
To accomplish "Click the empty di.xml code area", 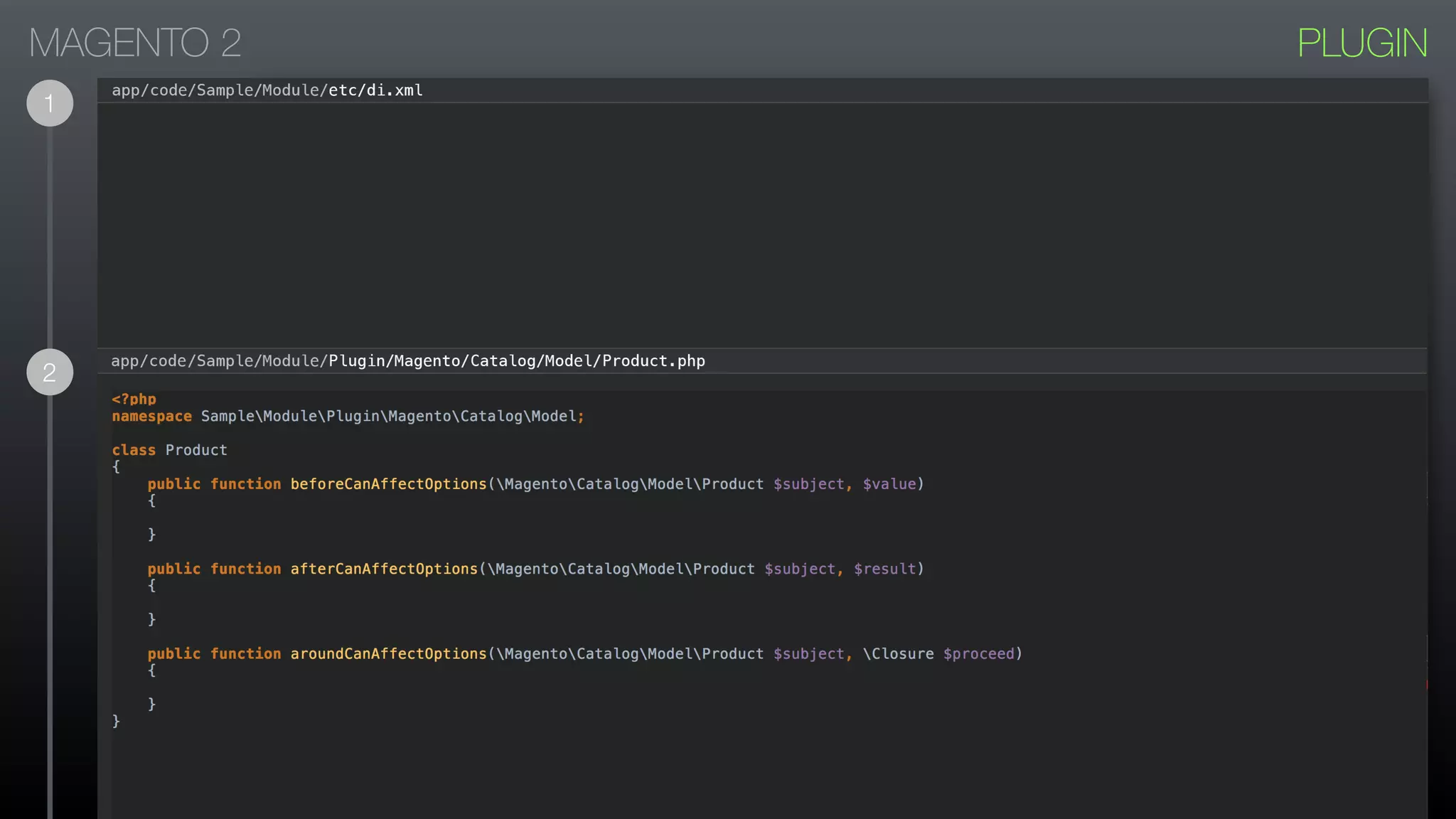I will pyautogui.click(x=762, y=225).
